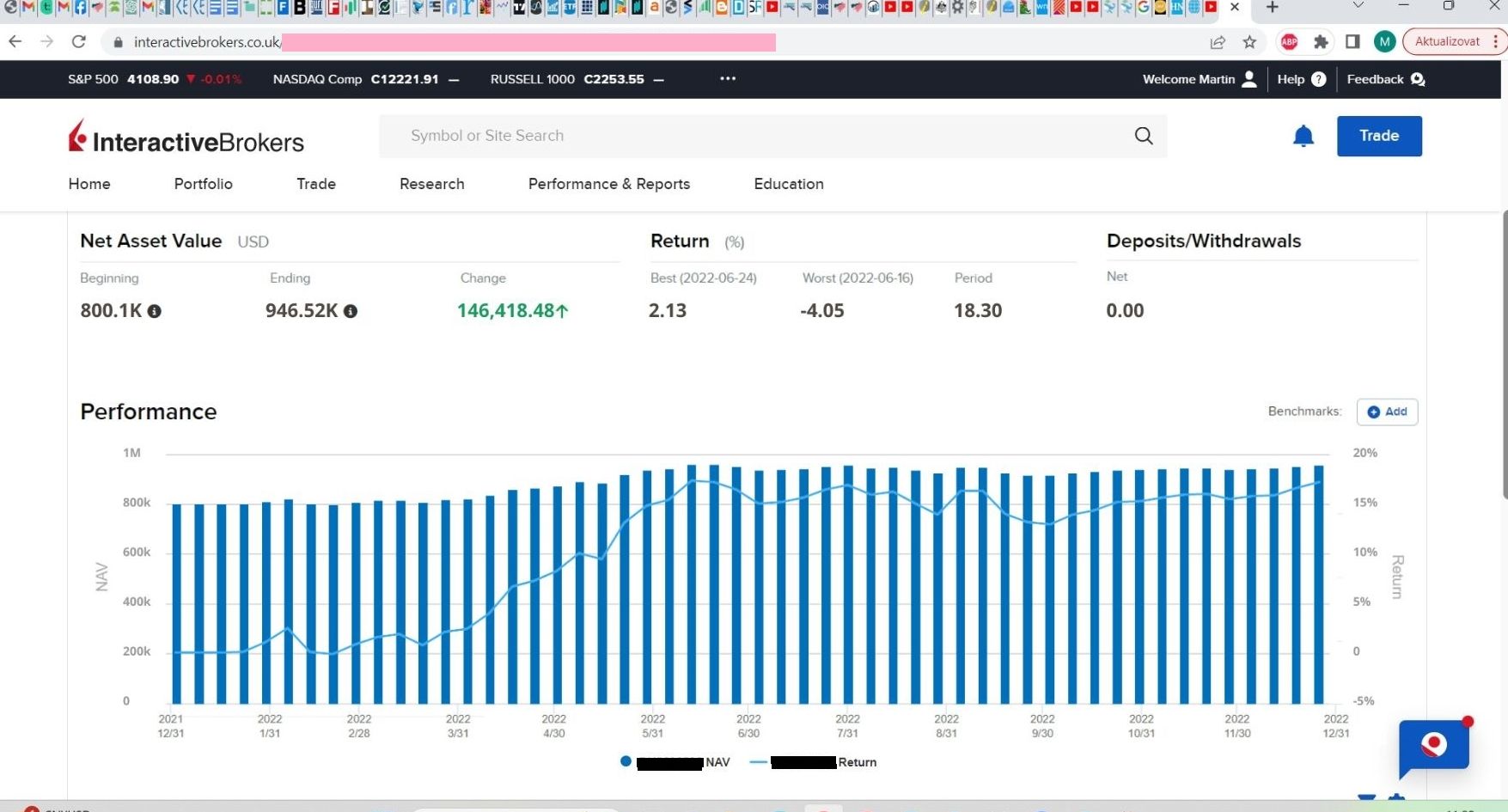The width and height of the screenshot is (1508, 812).
Task: Click info icon beside Beginning 800.1K
Action: (x=155, y=311)
